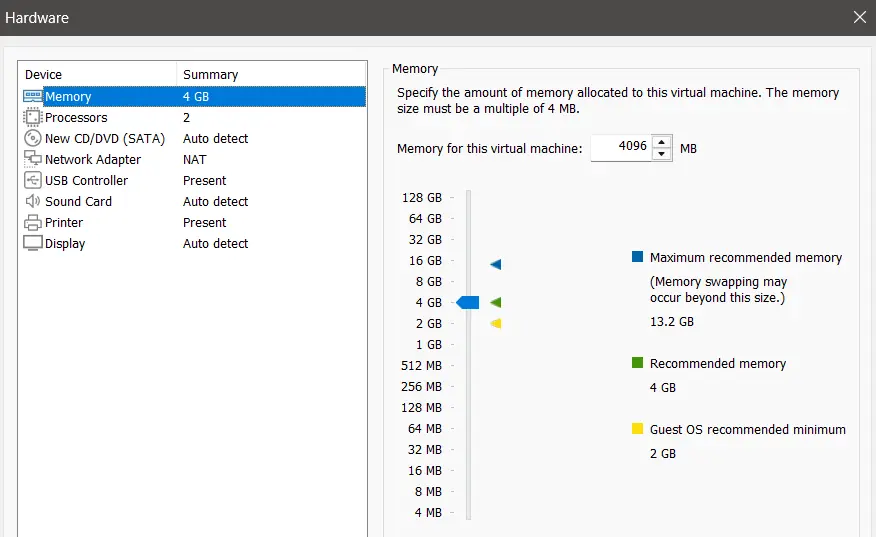Close the Hardware dialog window
This screenshot has height=537, width=876.
coord(859,17)
